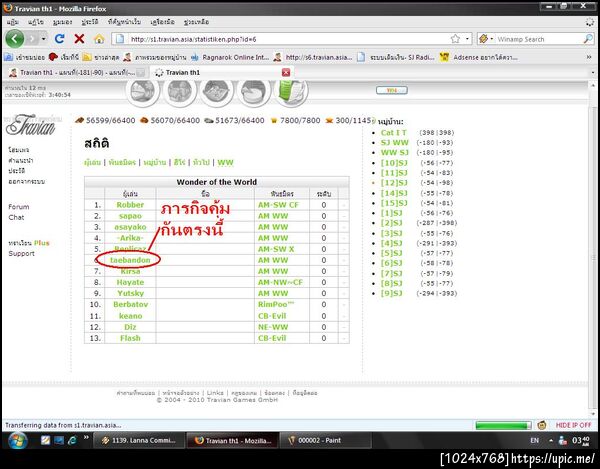Open alliance NE-WW link
The image size is (600, 469).
(273, 327)
